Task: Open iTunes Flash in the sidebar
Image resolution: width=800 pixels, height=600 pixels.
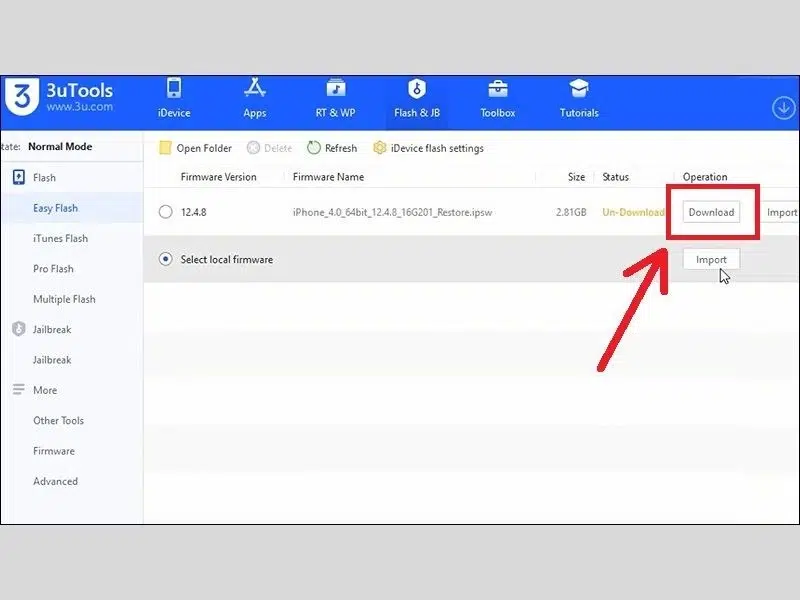Action: tap(60, 238)
